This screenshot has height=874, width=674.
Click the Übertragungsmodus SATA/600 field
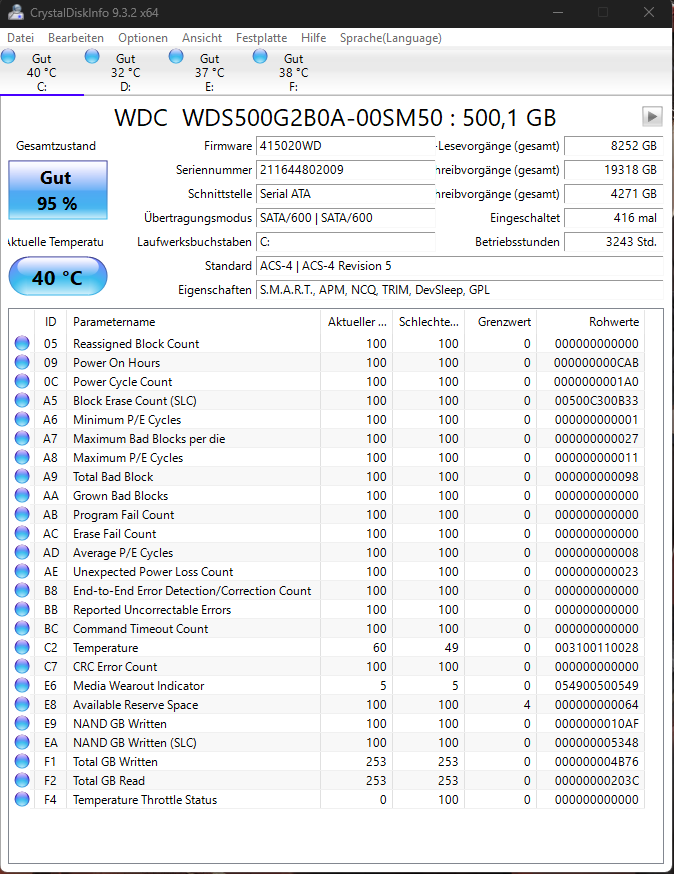346,218
